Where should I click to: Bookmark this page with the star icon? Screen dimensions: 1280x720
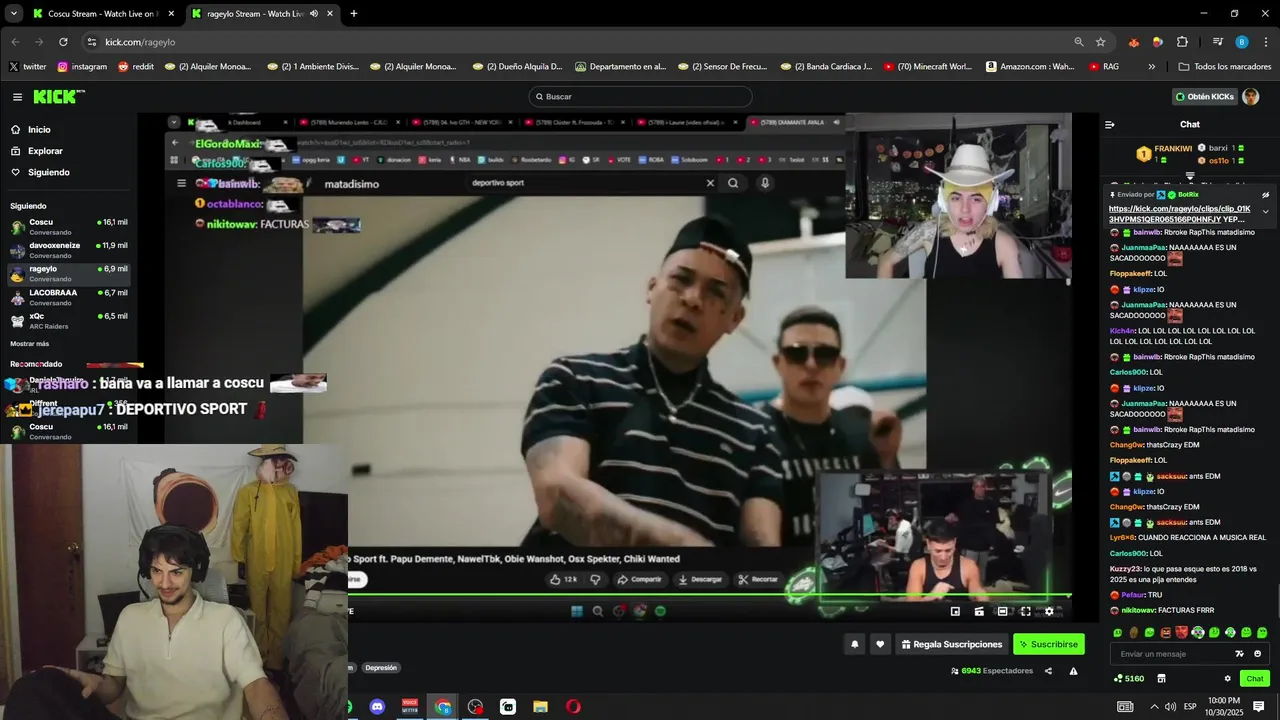point(1101,42)
